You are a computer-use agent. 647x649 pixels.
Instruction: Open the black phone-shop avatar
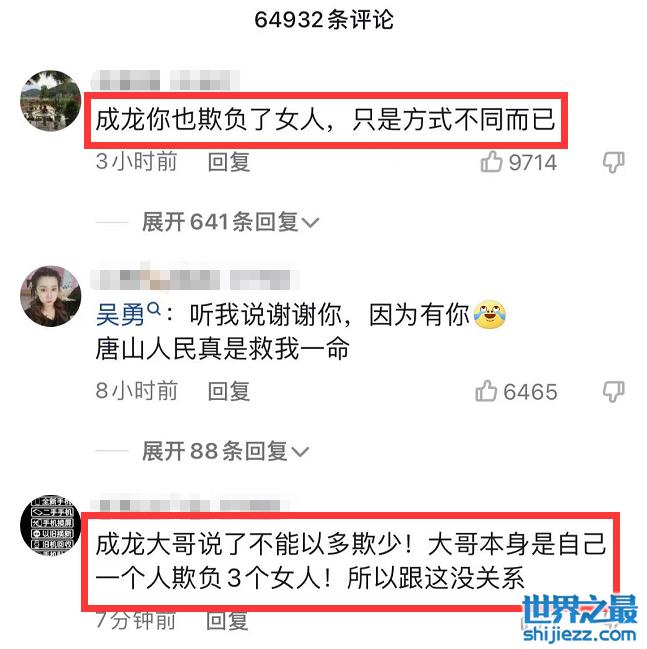coord(51,525)
